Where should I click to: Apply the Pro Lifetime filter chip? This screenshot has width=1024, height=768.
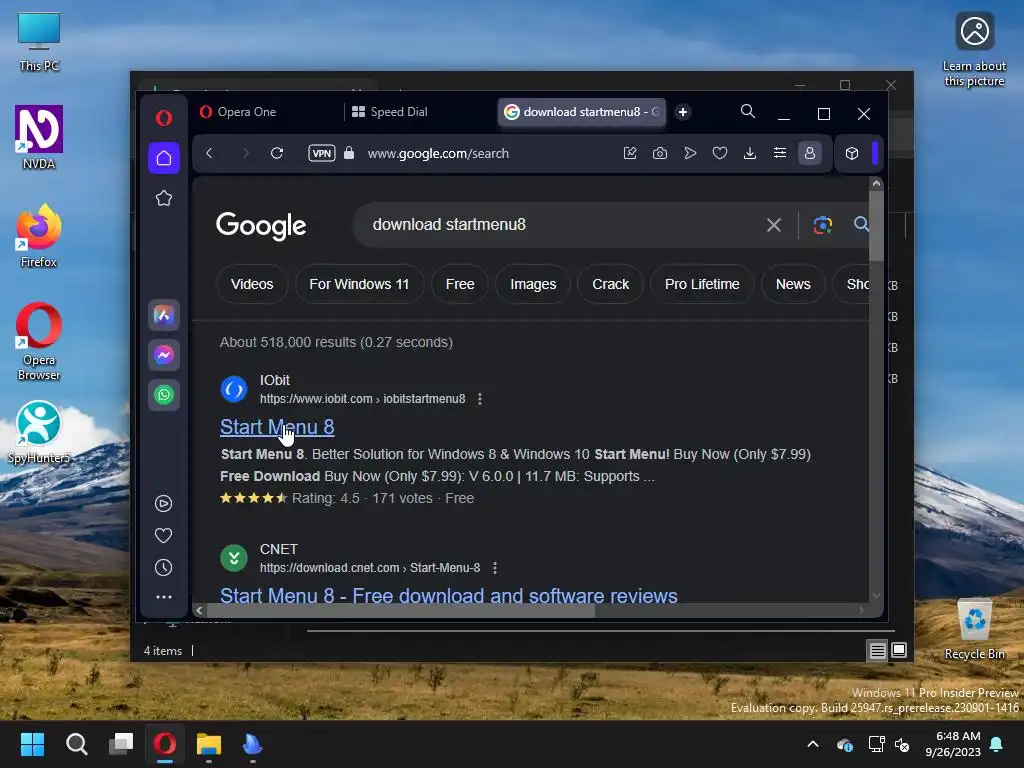tap(702, 284)
